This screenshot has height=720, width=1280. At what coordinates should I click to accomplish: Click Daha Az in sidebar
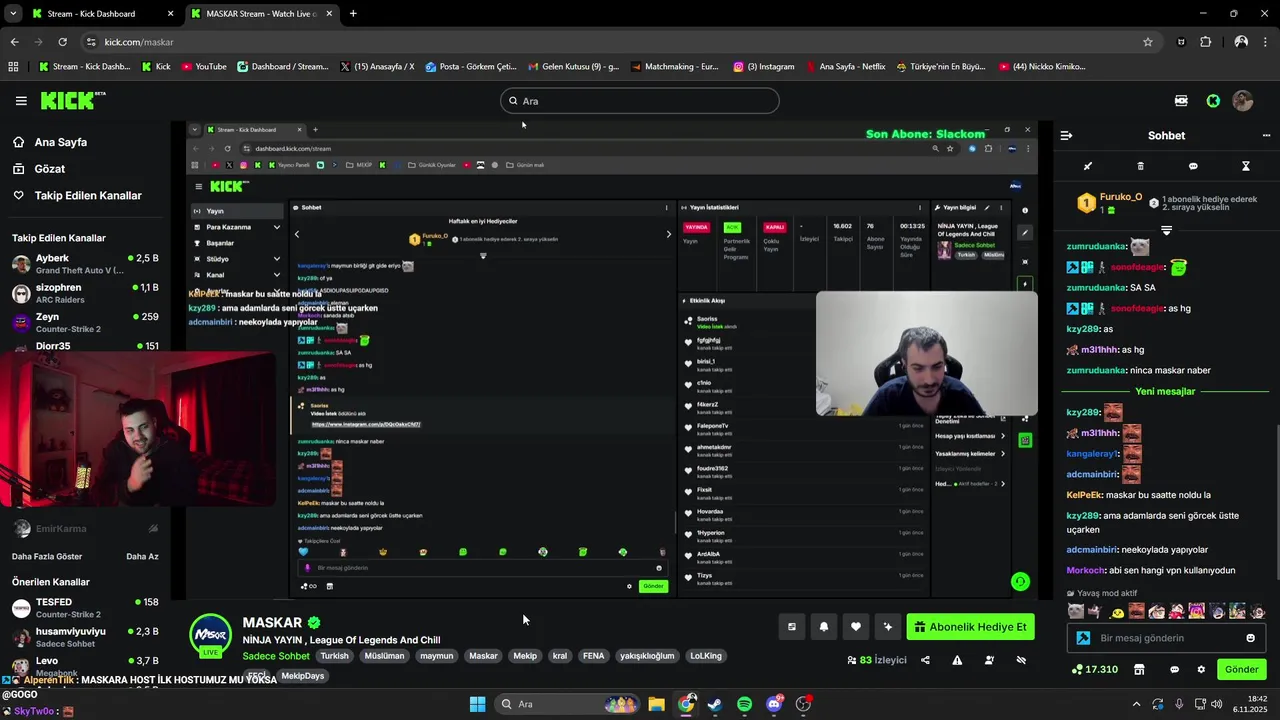[x=142, y=556]
